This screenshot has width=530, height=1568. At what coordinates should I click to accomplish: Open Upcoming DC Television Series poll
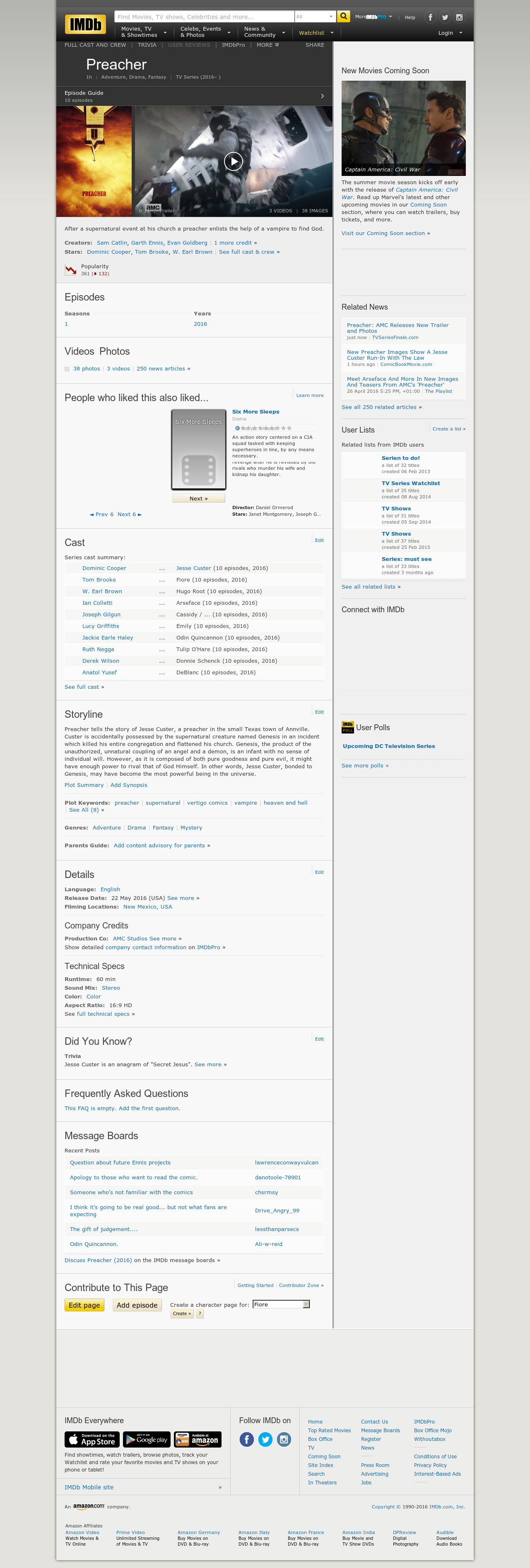[389, 746]
